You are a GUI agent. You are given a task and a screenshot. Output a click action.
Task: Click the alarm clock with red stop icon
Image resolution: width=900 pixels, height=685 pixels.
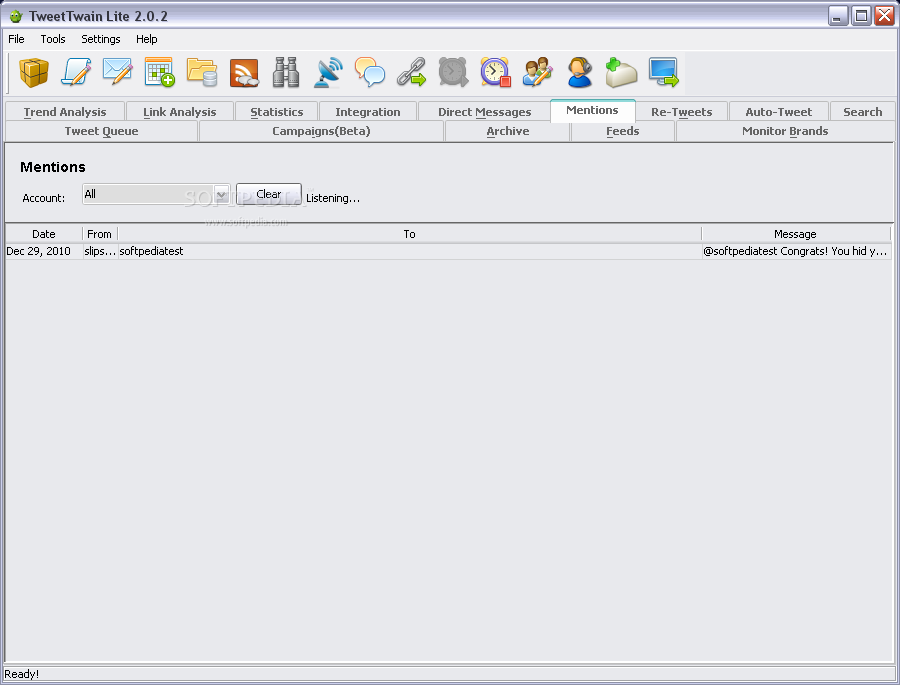tap(495, 72)
